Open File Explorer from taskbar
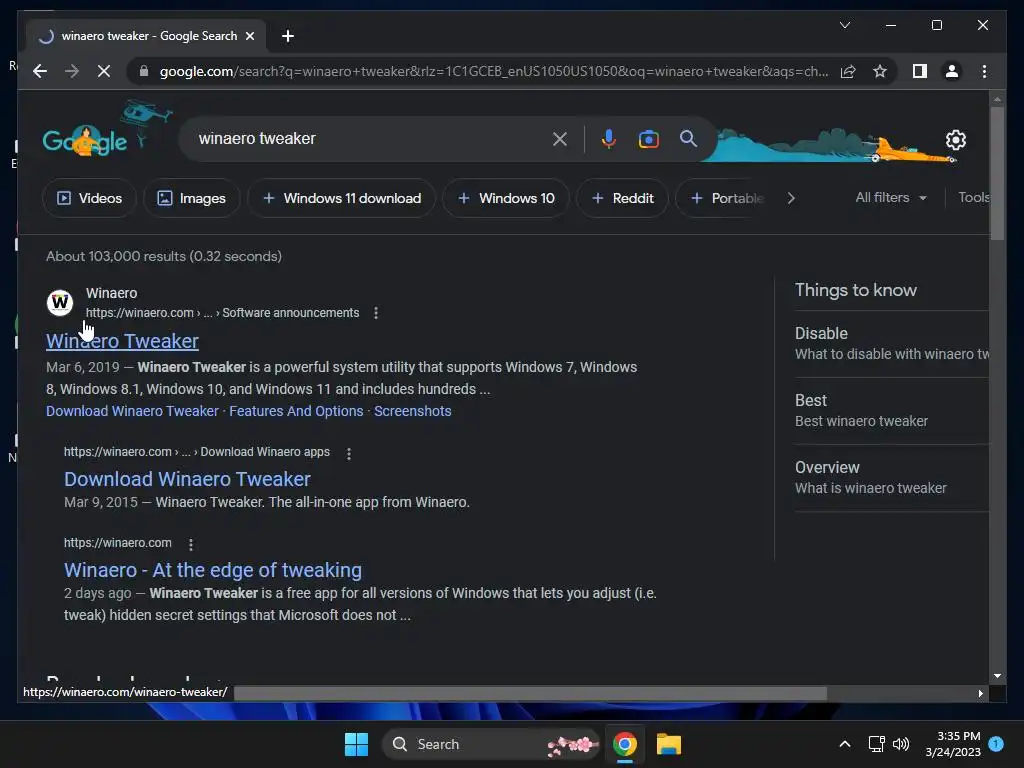Screen dimensions: 1024x768 click(x=669, y=744)
